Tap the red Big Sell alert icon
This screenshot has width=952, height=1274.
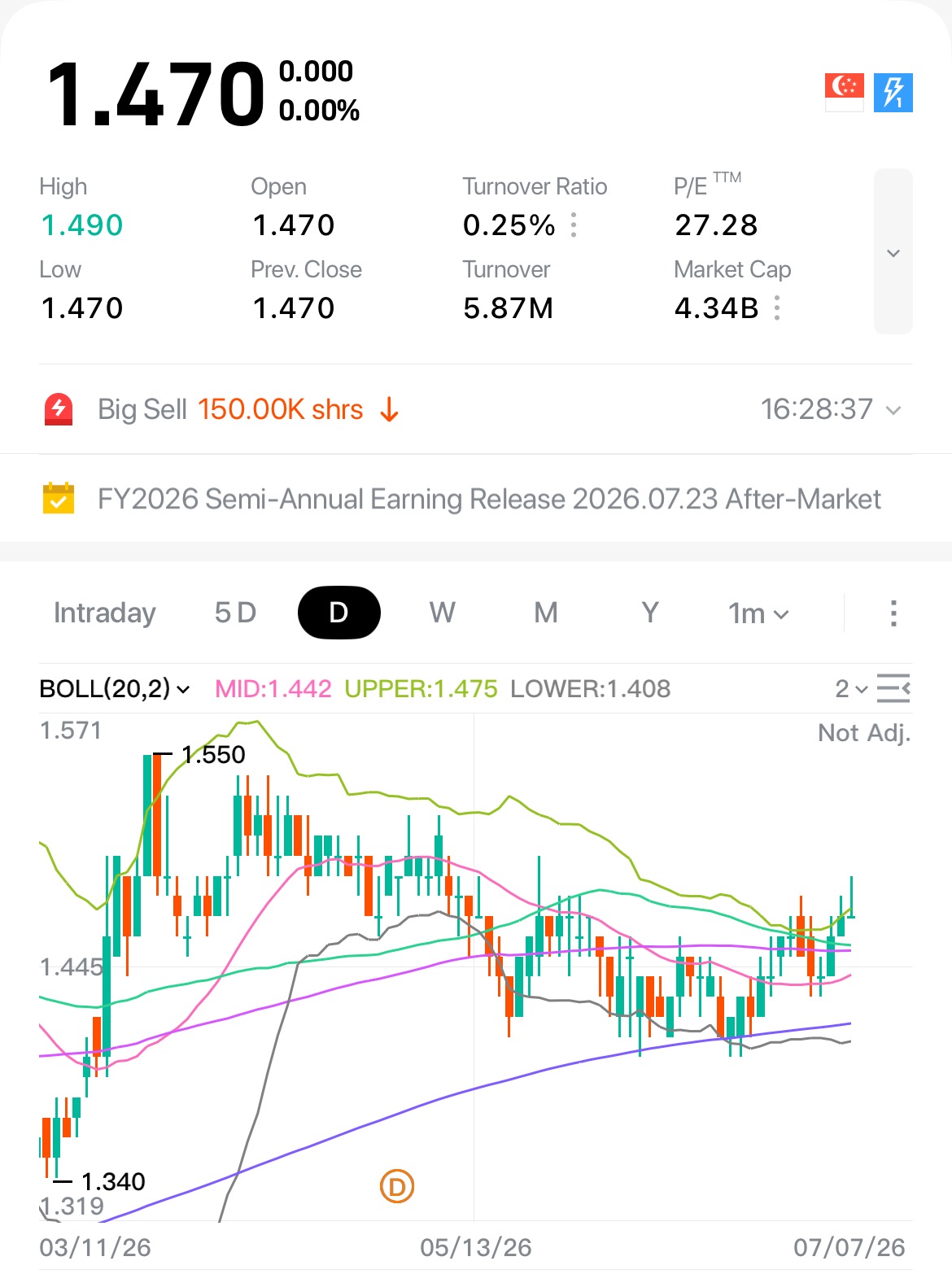tap(59, 409)
